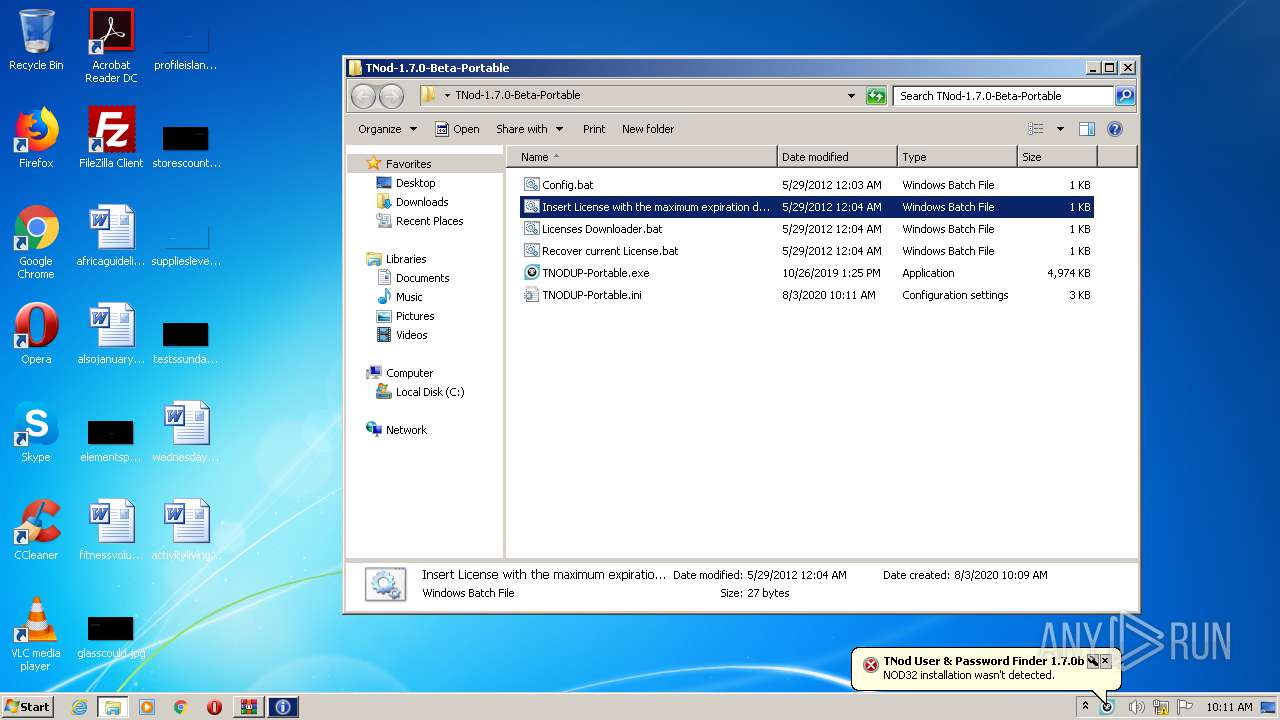
Task: Open view options dropdown arrow
Action: tap(1060, 129)
